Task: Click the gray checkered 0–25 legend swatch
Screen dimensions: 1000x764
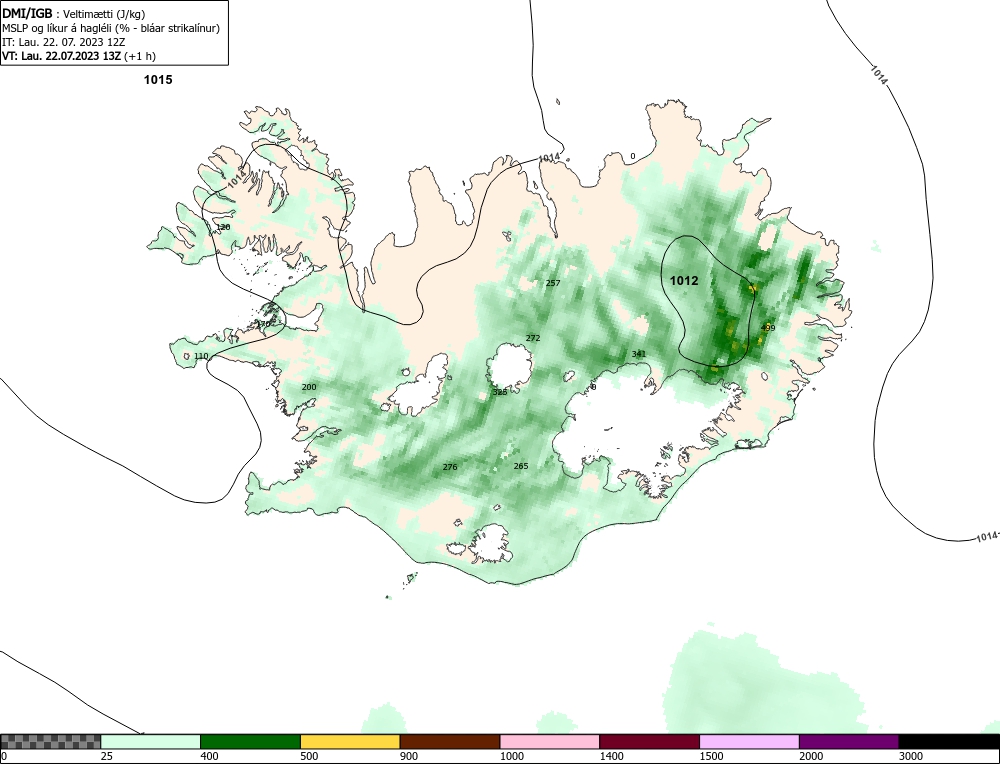Action: pyautogui.click(x=50, y=742)
